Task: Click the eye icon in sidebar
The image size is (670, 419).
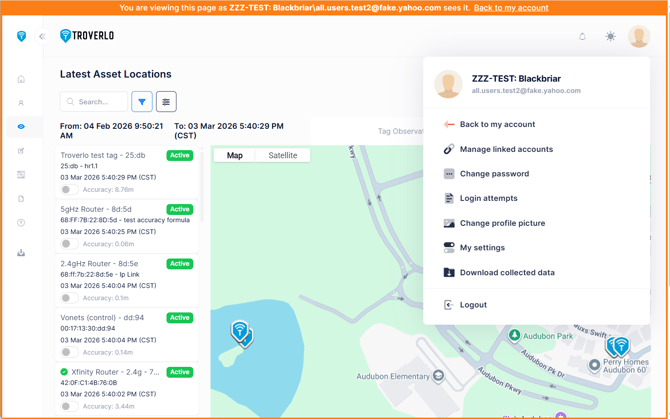Action: pos(21,127)
